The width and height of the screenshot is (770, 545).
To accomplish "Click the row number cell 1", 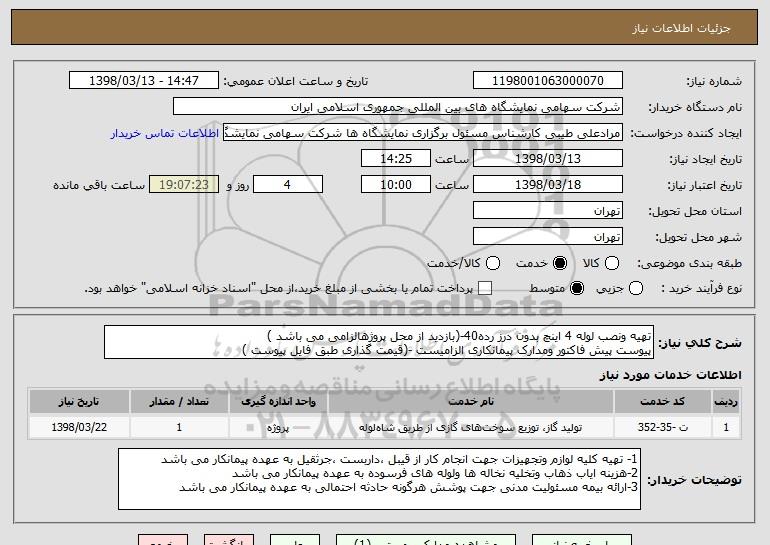I will 726,427.
